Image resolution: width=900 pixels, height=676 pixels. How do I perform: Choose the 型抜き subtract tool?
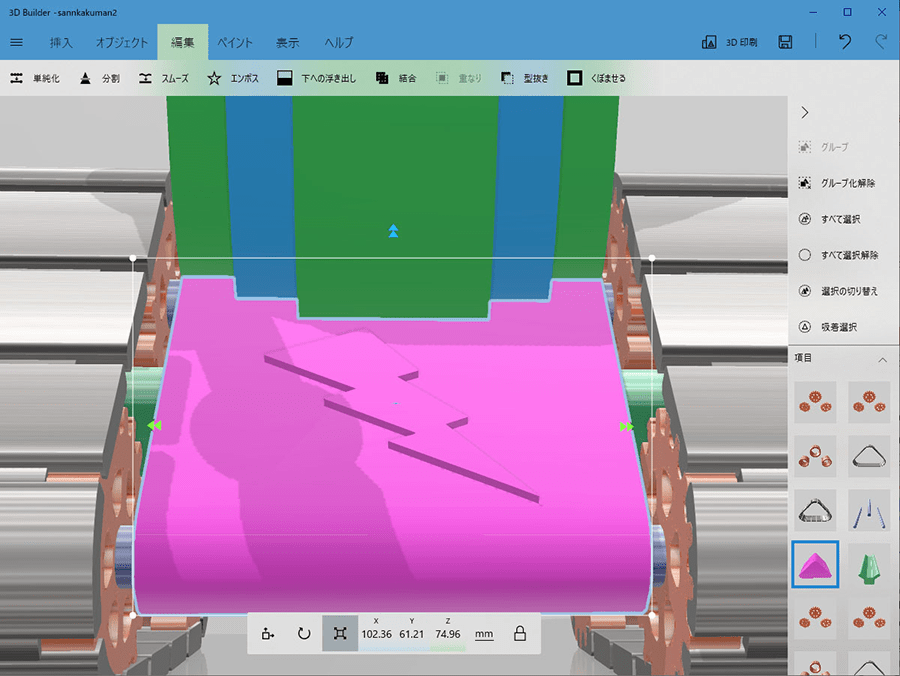[x=525, y=79]
